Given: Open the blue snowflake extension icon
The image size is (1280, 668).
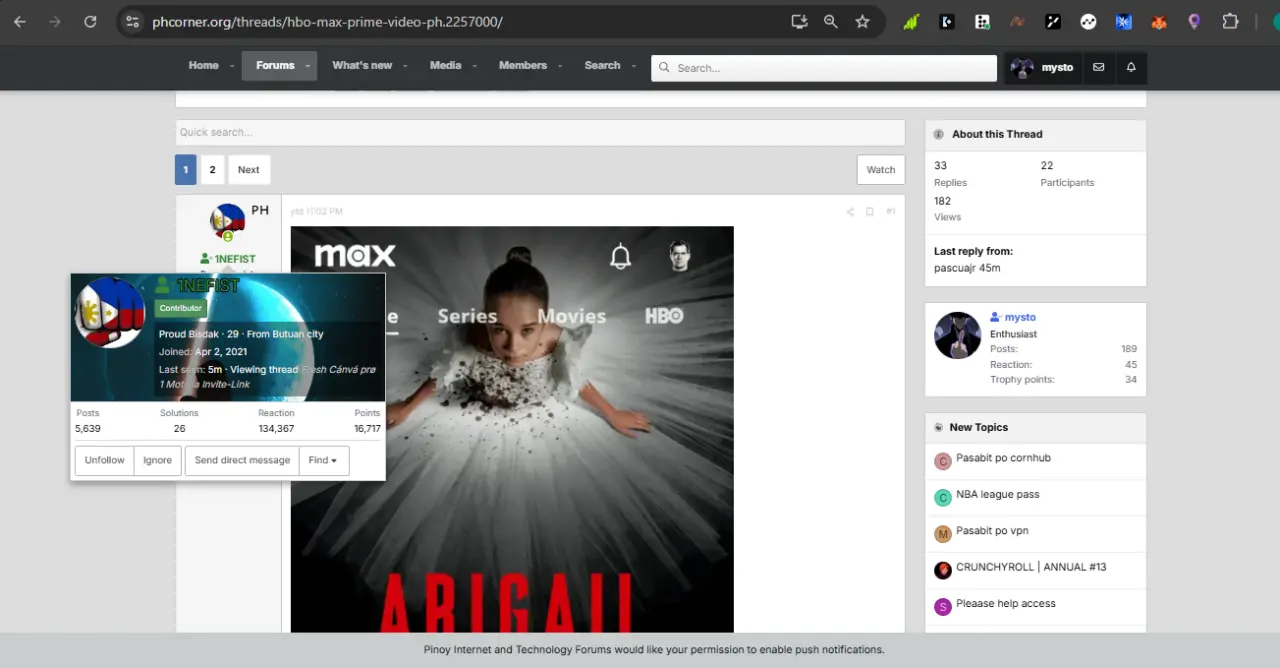Looking at the screenshot, I should [x=1123, y=21].
